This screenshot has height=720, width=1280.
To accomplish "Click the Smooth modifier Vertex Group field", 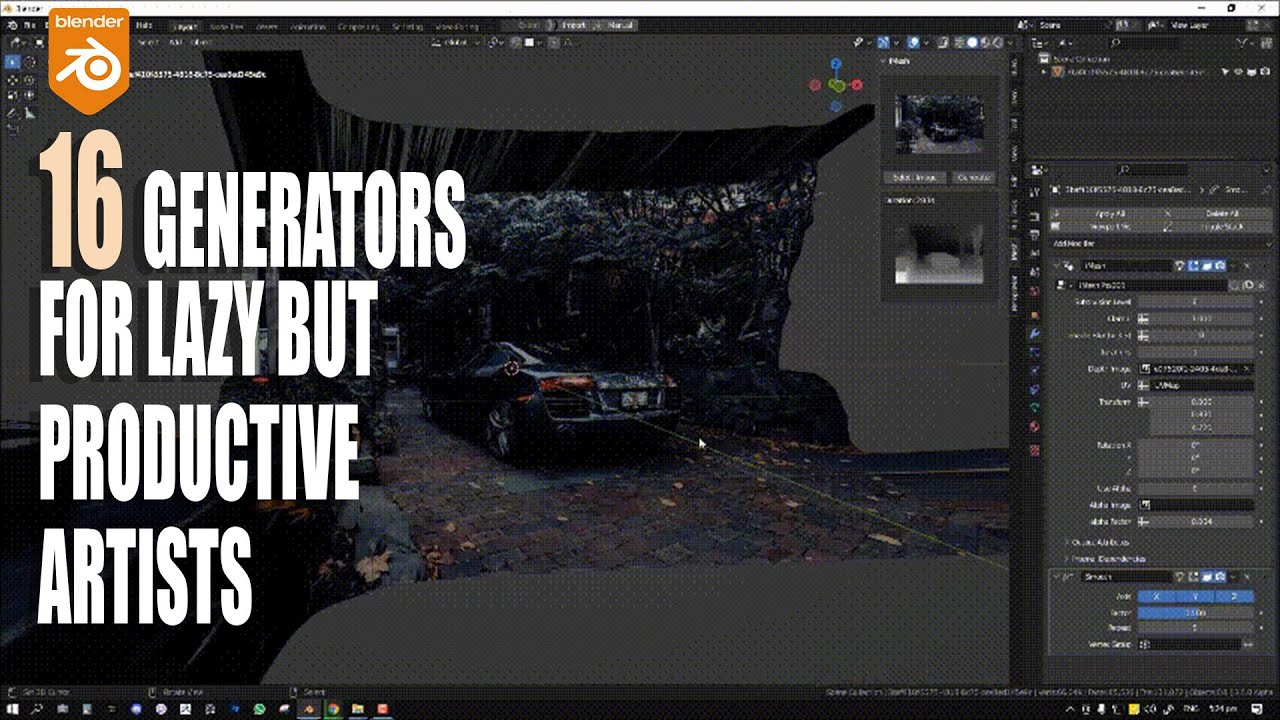I will 1190,644.
